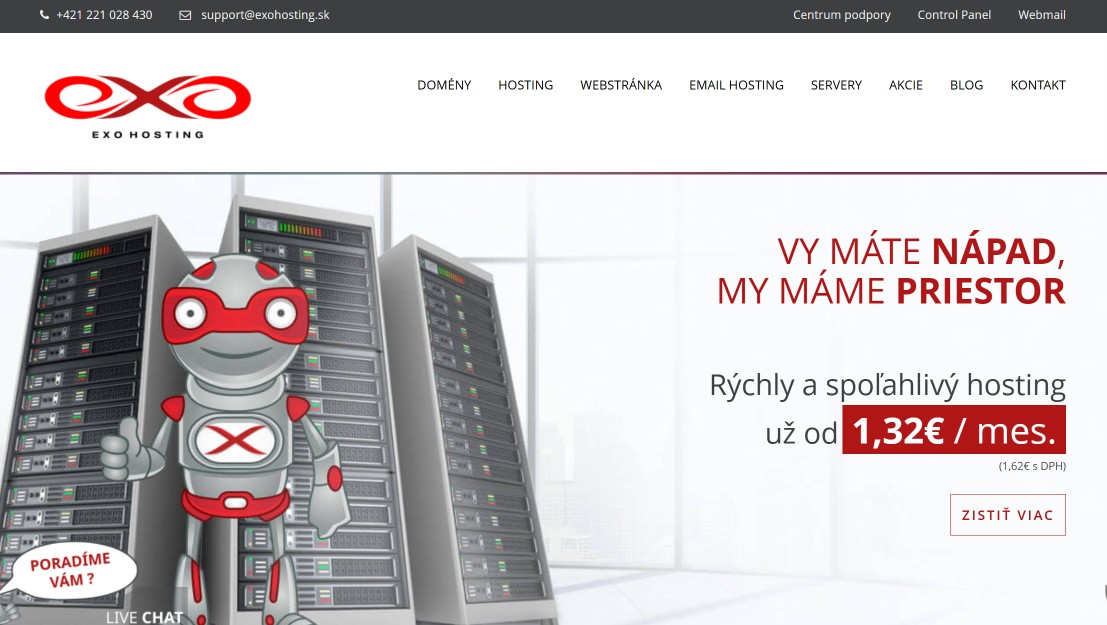
Task: Email support@exohosting.sk link
Action: (265, 15)
